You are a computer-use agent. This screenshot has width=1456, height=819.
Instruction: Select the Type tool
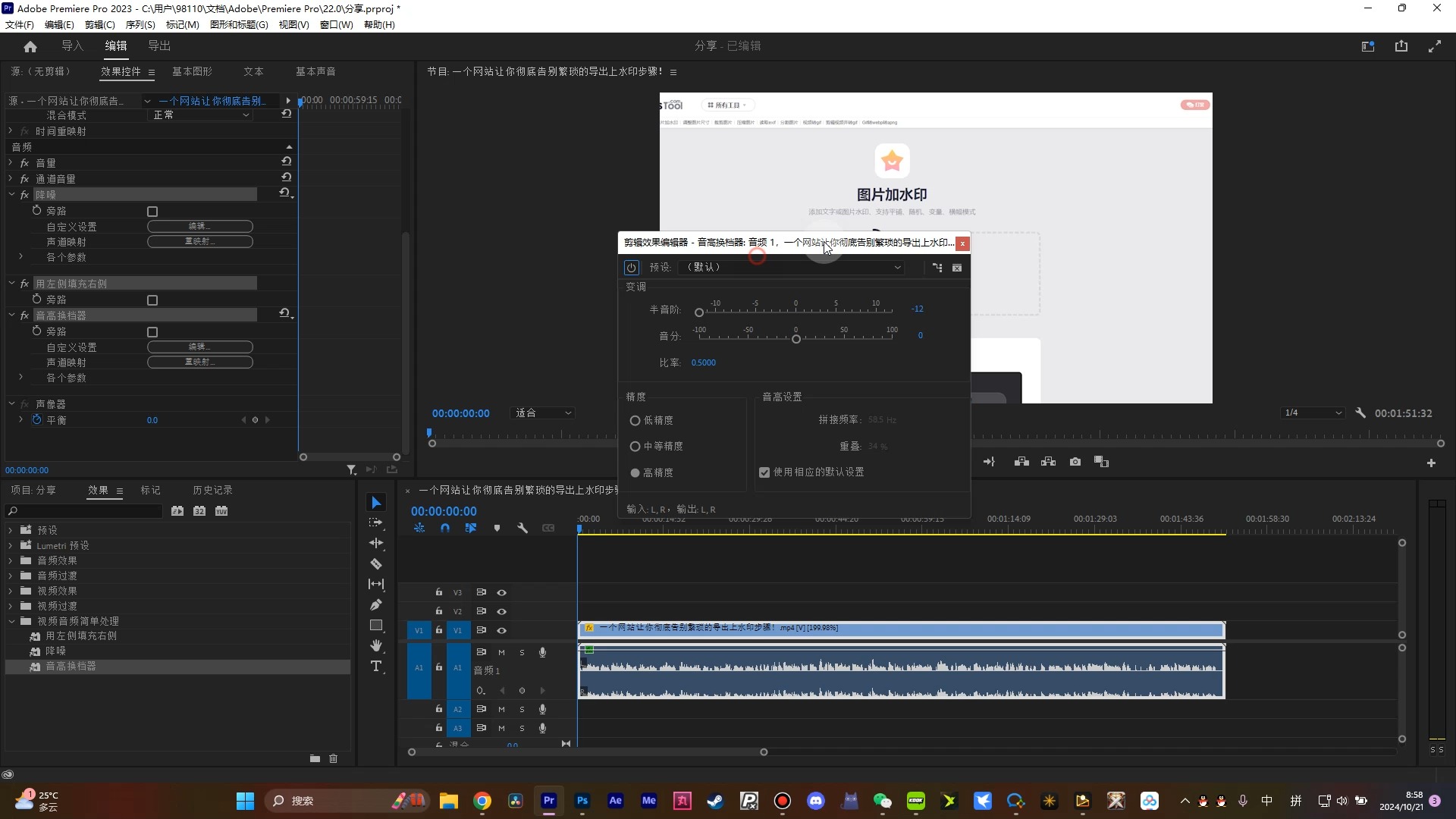pyautogui.click(x=376, y=666)
